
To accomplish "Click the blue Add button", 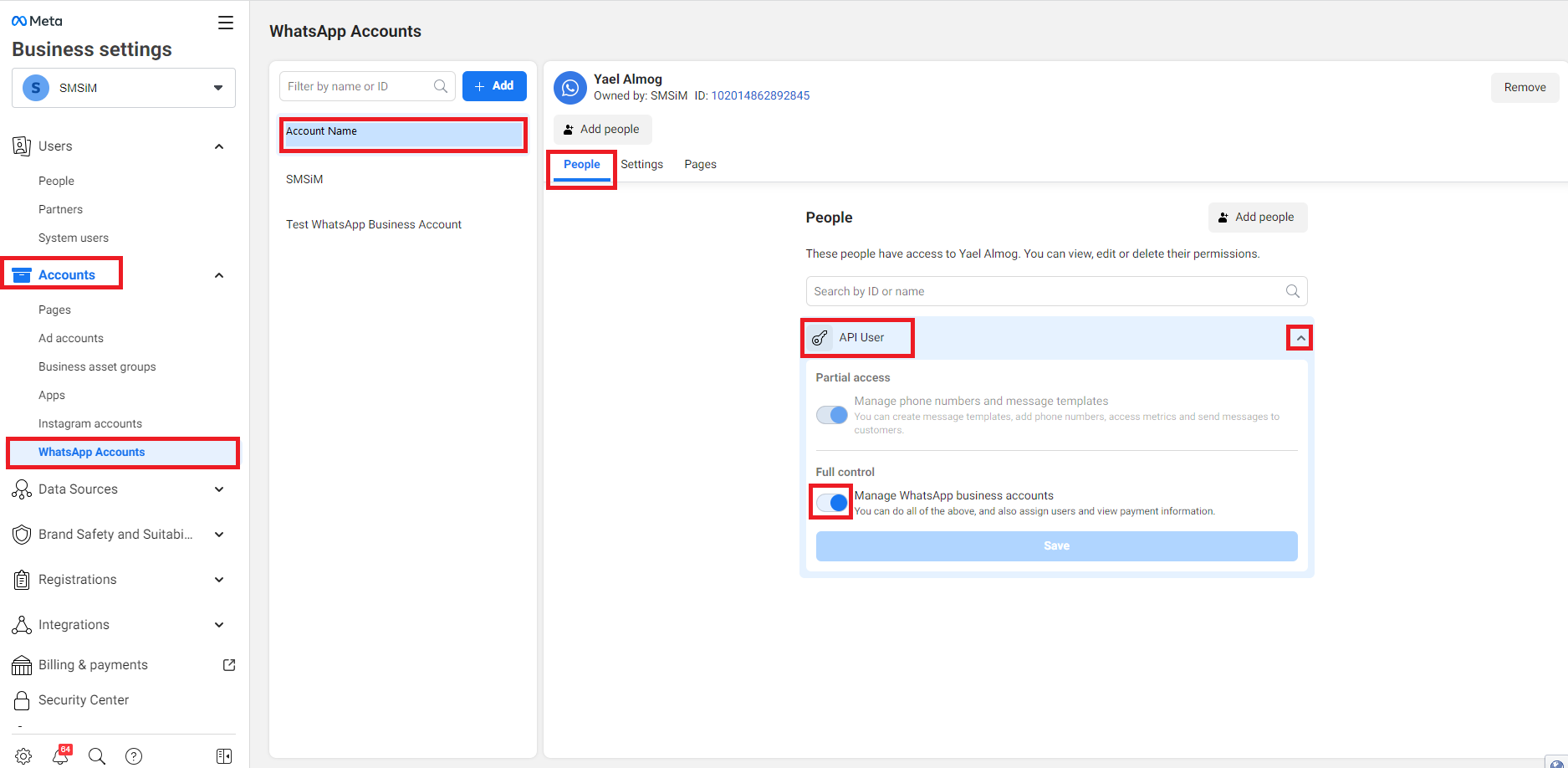I will coord(494,86).
